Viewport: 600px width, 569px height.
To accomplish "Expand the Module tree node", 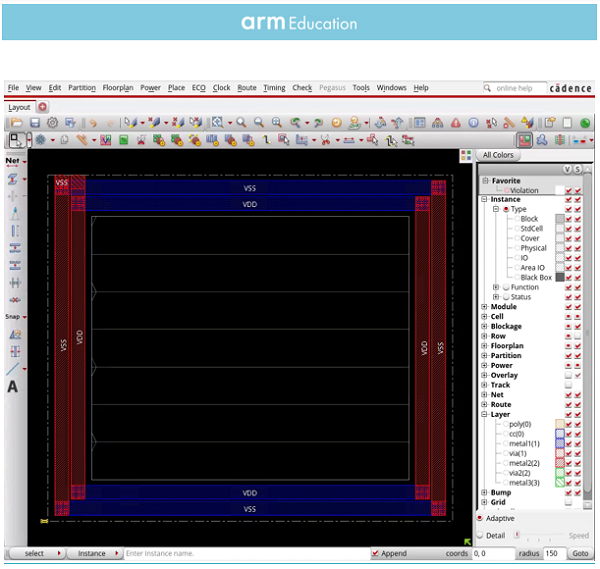I will pos(484,307).
